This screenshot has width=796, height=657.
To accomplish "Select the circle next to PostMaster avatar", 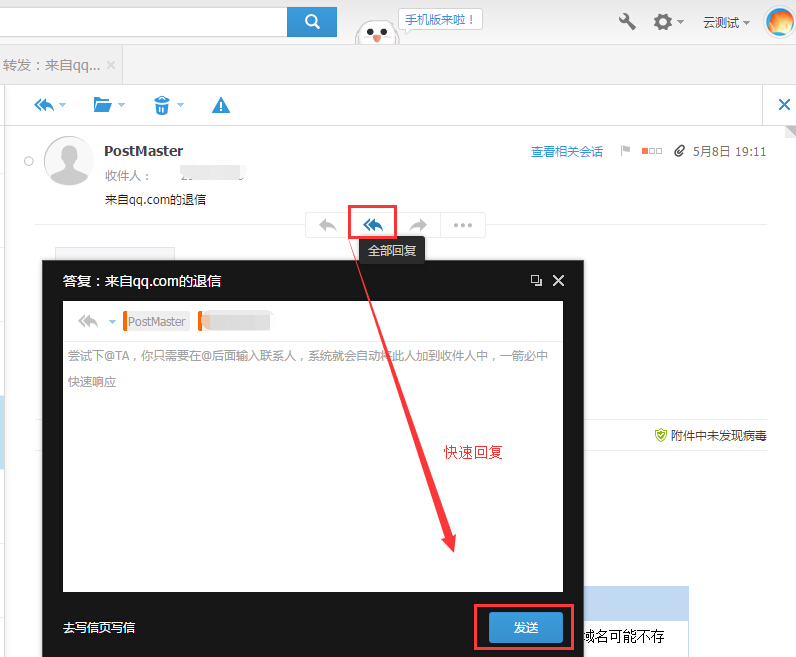I will click(x=29, y=161).
